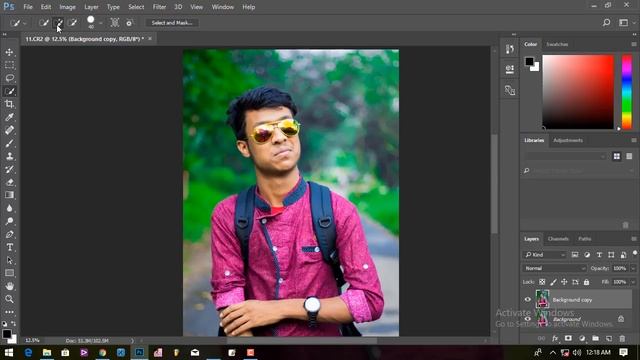This screenshot has height=360, width=640.
Task: Select the Hand tool
Action: tap(9, 286)
